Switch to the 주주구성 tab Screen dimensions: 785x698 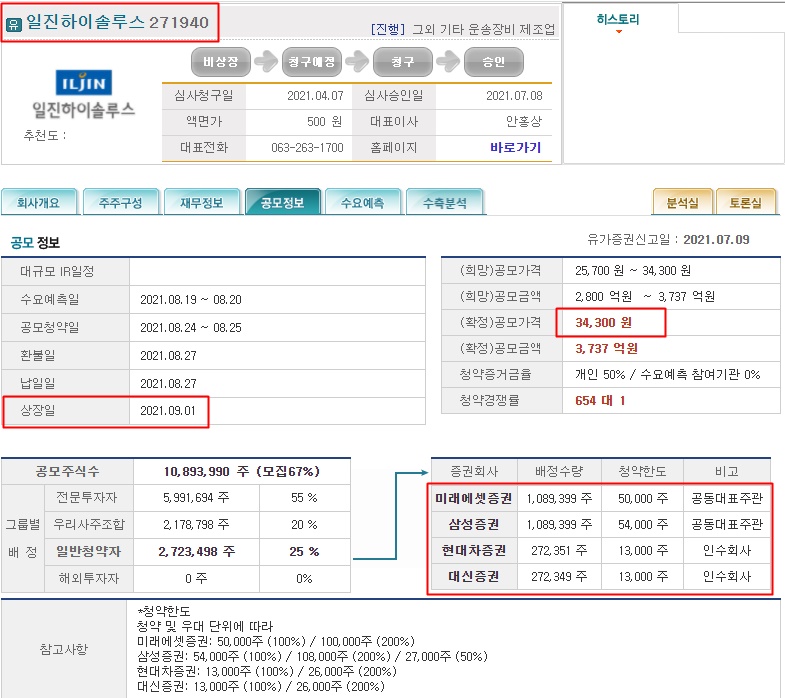pyautogui.click(x=121, y=202)
